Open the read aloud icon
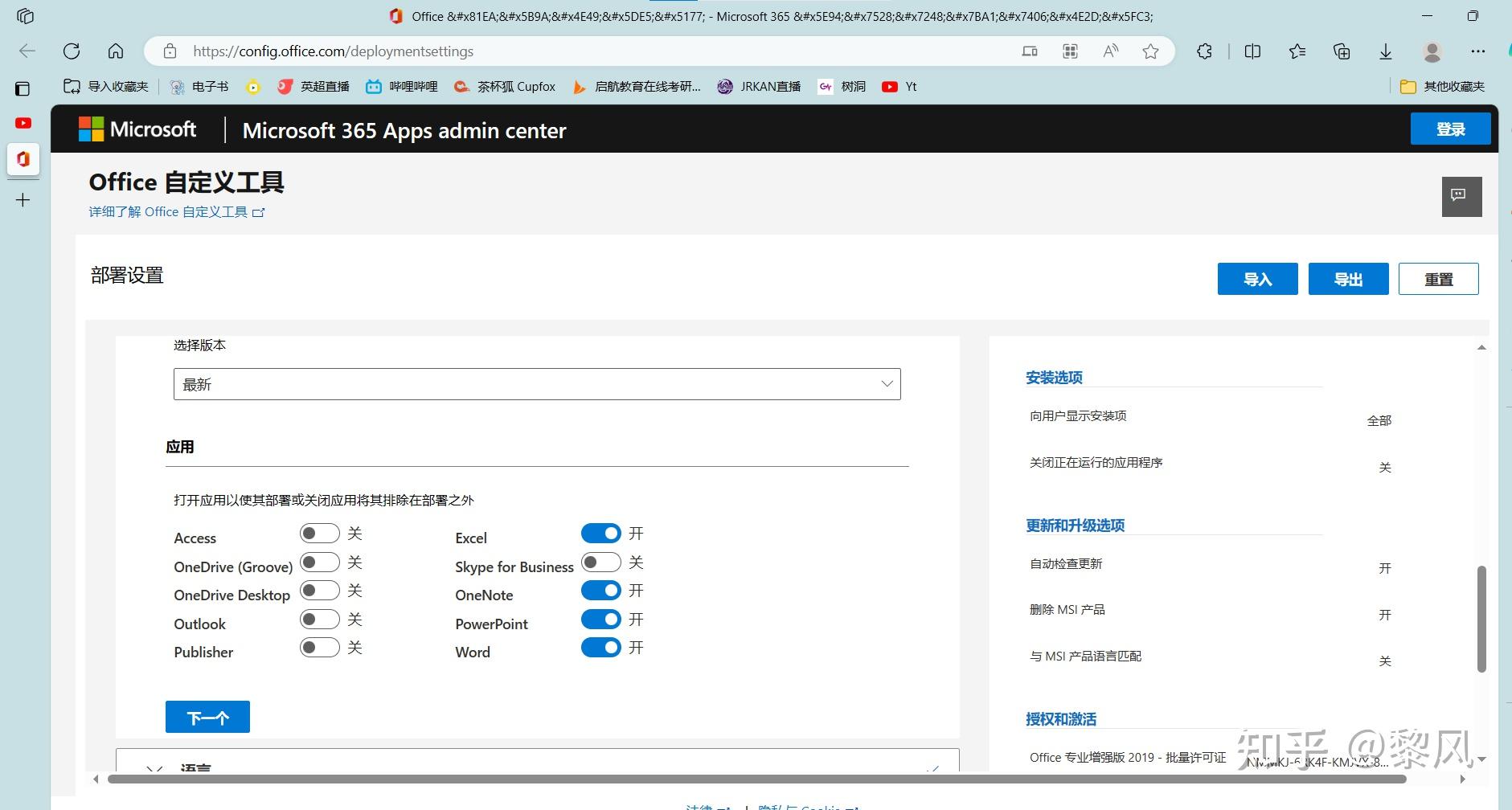This screenshot has width=1512, height=810. (x=1111, y=51)
